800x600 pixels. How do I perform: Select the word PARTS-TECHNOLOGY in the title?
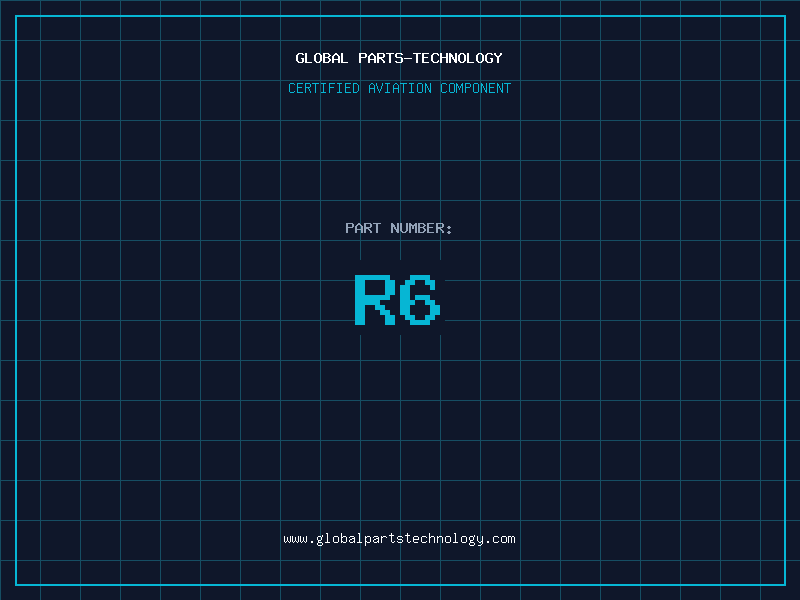coord(430,59)
